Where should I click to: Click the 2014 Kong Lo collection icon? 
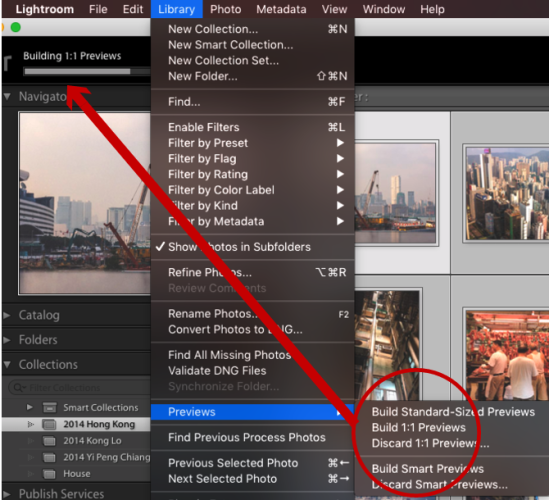coord(49,441)
